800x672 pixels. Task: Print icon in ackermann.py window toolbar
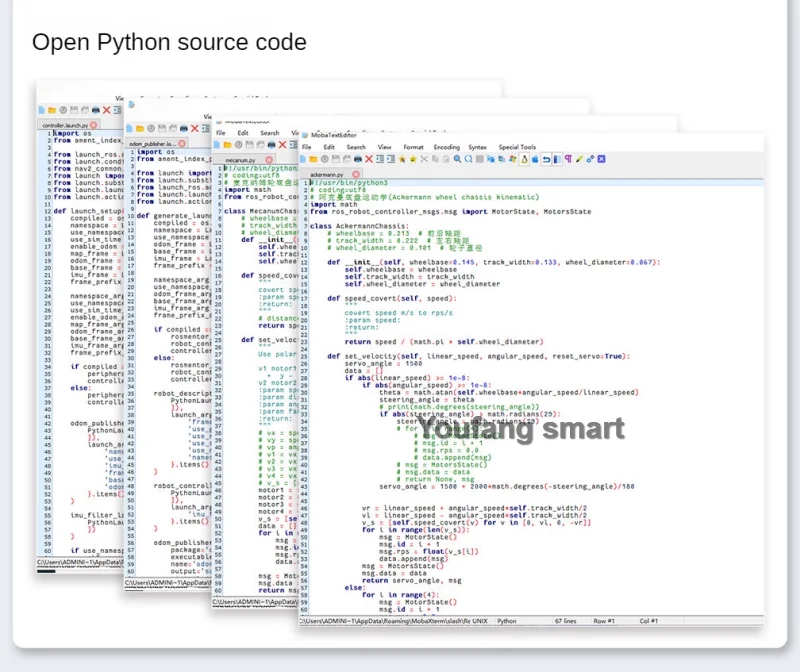point(358,159)
